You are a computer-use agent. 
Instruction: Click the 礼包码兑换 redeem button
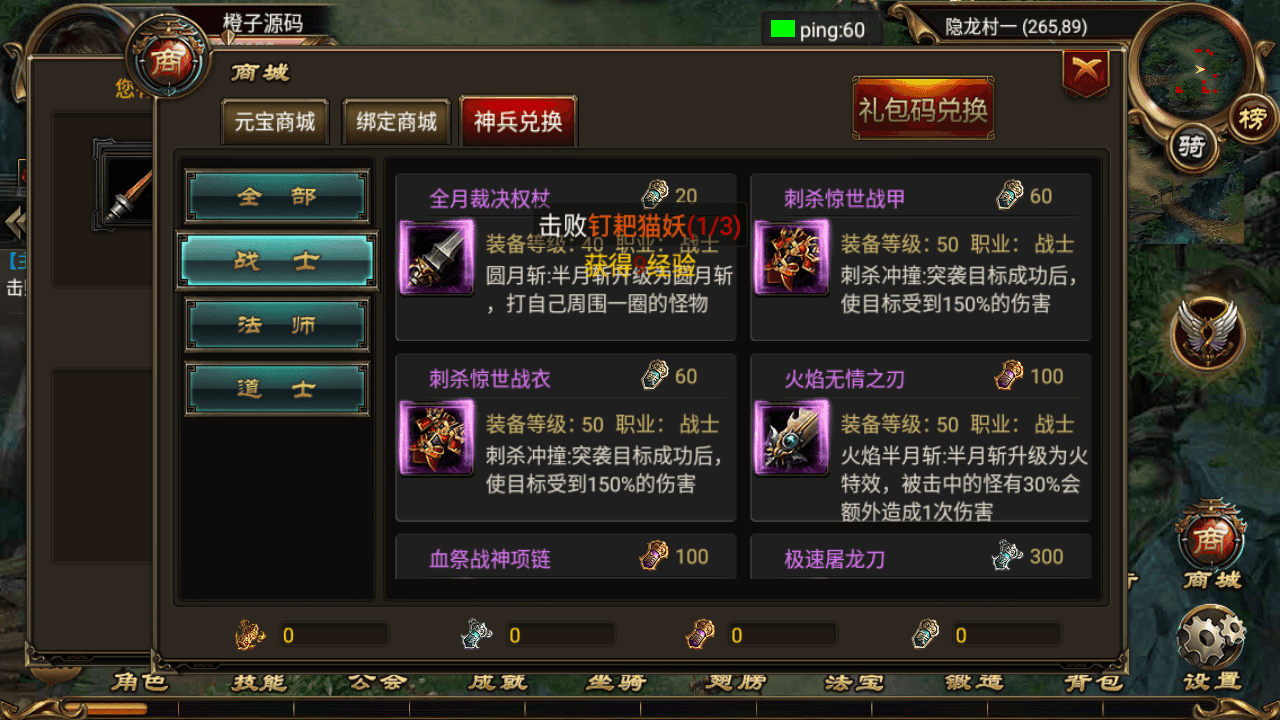click(922, 110)
